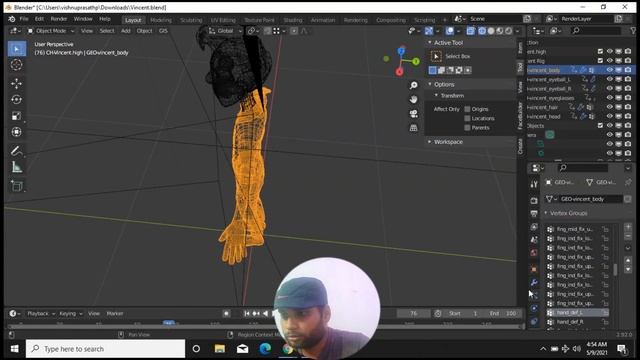The width and height of the screenshot is (640, 360).
Task: Open the Physics properties tab icon
Action: coord(534,309)
